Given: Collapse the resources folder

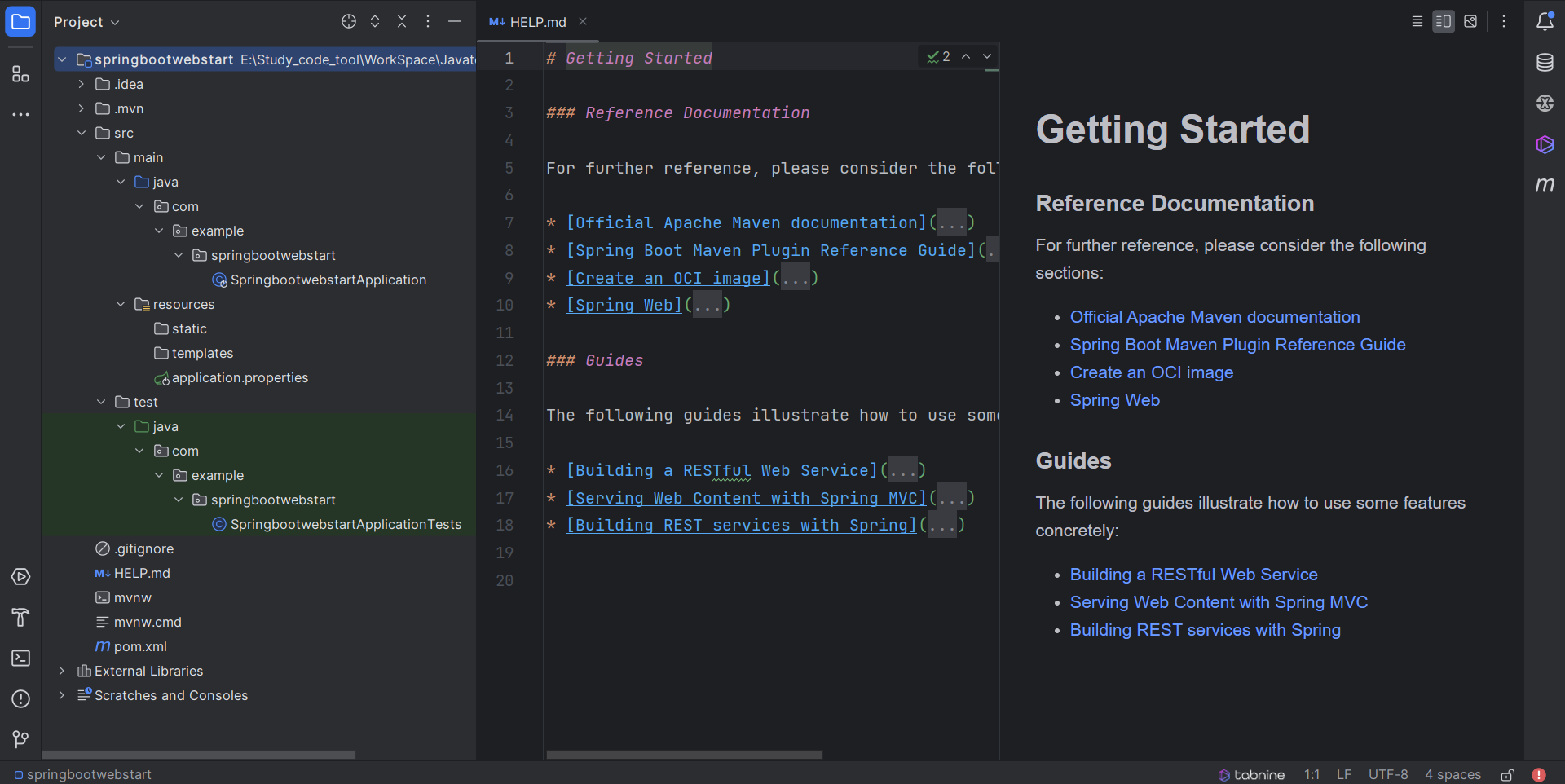Looking at the screenshot, I should pos(121,304).
